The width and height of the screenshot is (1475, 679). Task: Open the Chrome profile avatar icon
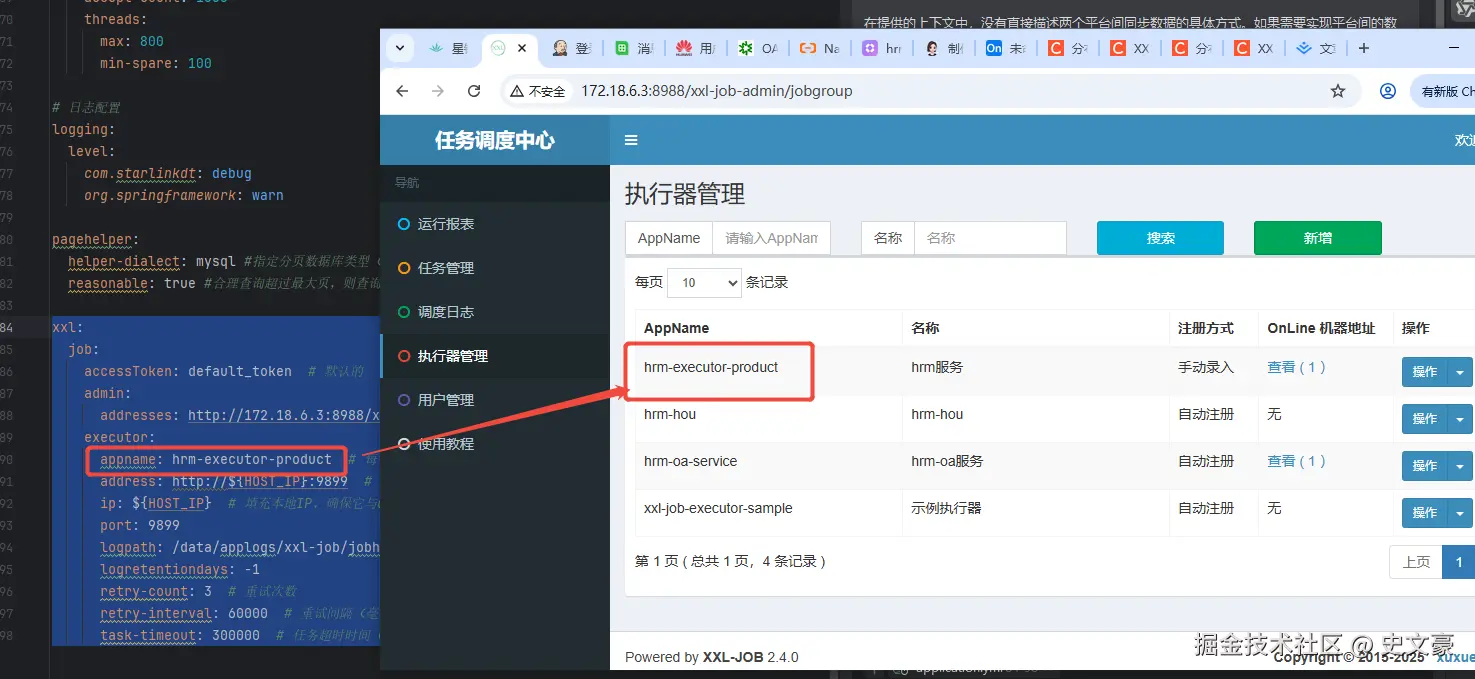(x=1388, y=91)
